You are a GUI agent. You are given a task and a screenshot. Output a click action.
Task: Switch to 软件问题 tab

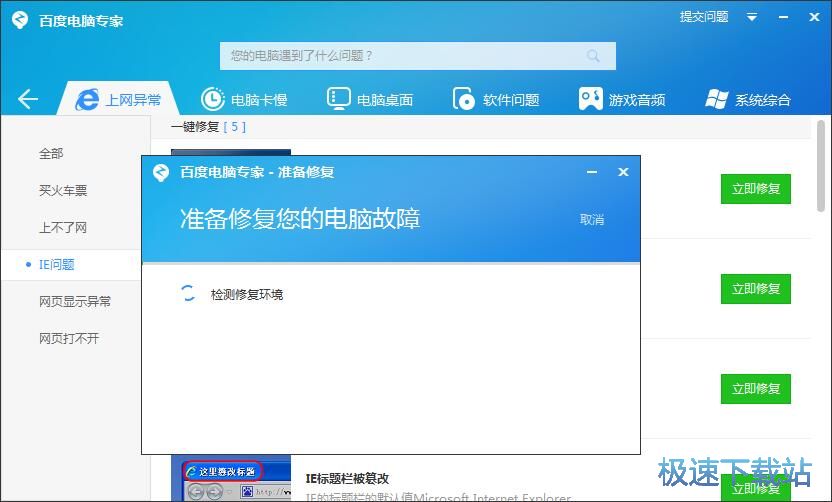click(x=496, y=99)
